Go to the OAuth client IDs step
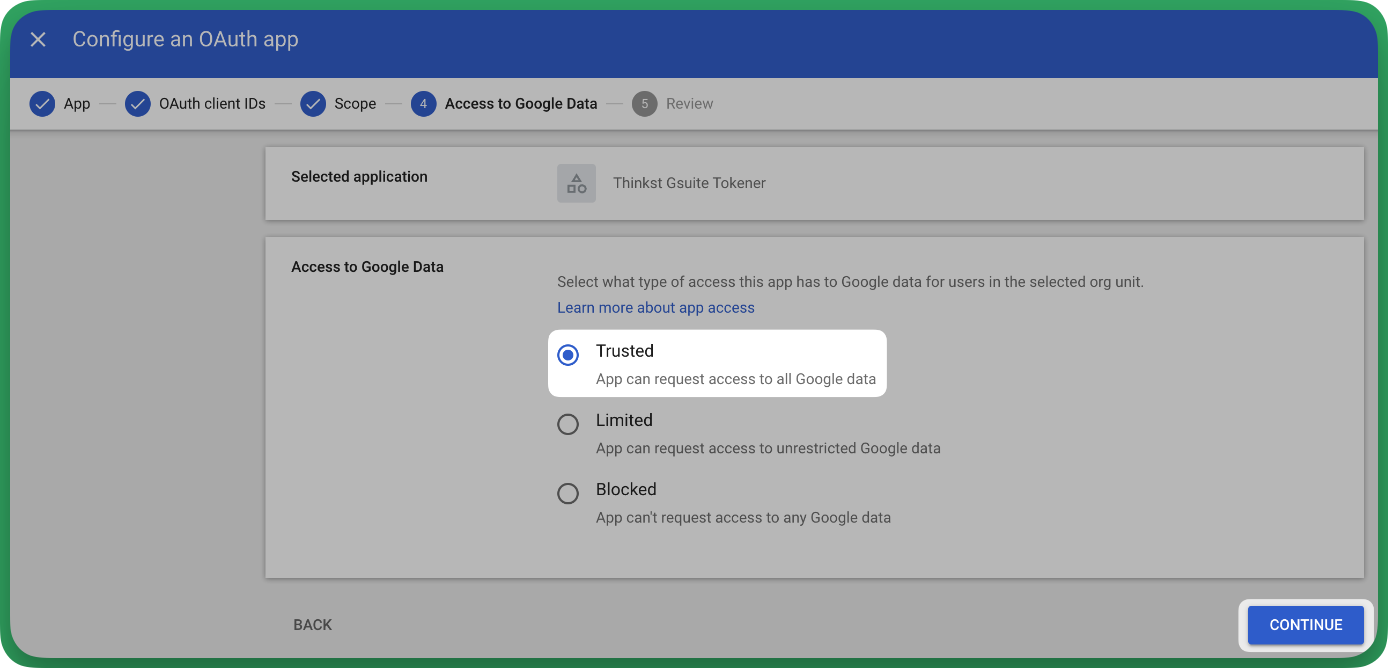Viewport: 1388px width, 668px height. (x=212, y=104)
